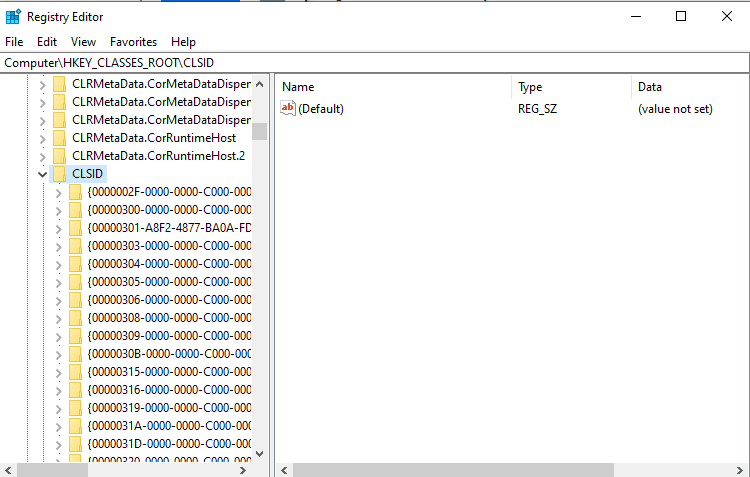Click the values pane horizontal scroll right arrow
This screenshot has width=750, height=477.
740,470
